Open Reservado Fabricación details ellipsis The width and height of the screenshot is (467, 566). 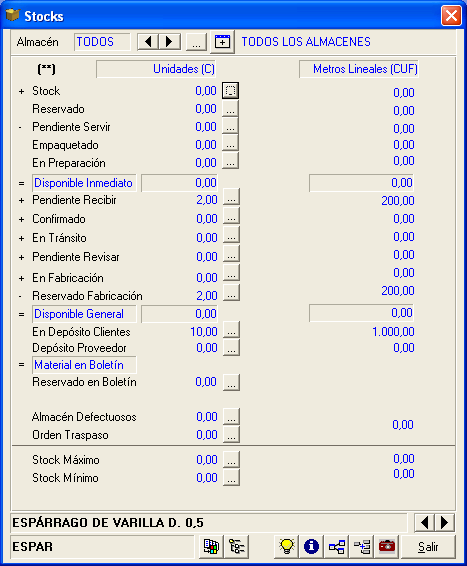click(231, 293)
